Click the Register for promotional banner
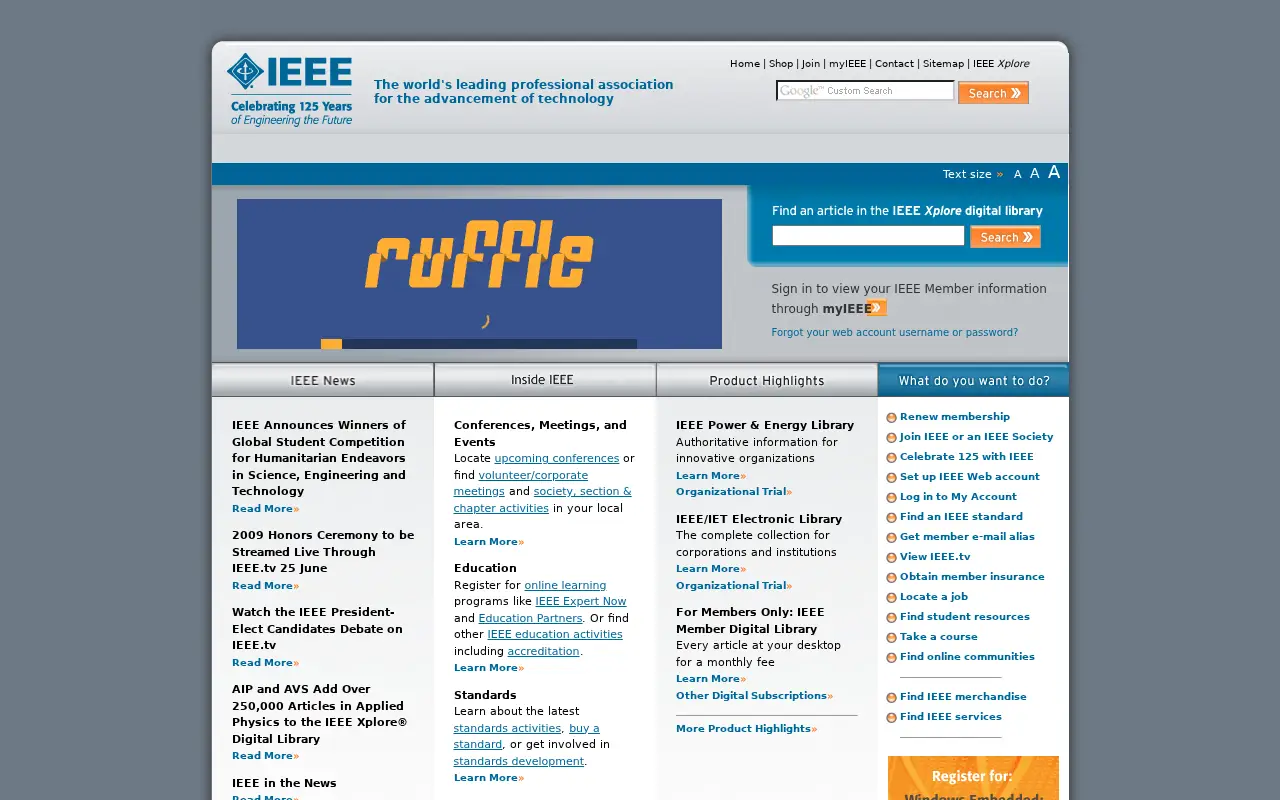This screenshot has width=1280, height=800. (973, 778)
